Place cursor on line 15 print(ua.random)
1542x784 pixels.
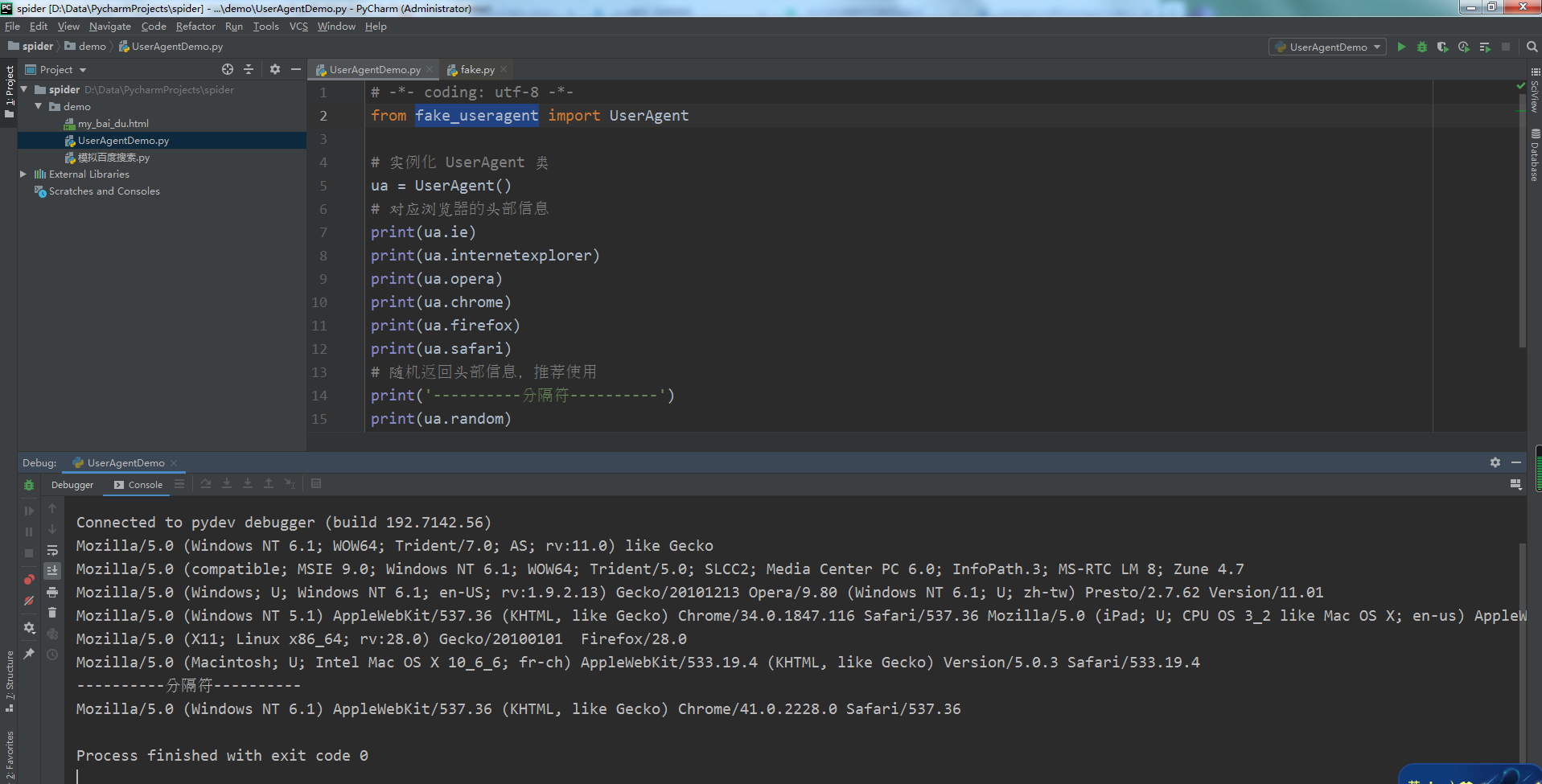(441, 419)
